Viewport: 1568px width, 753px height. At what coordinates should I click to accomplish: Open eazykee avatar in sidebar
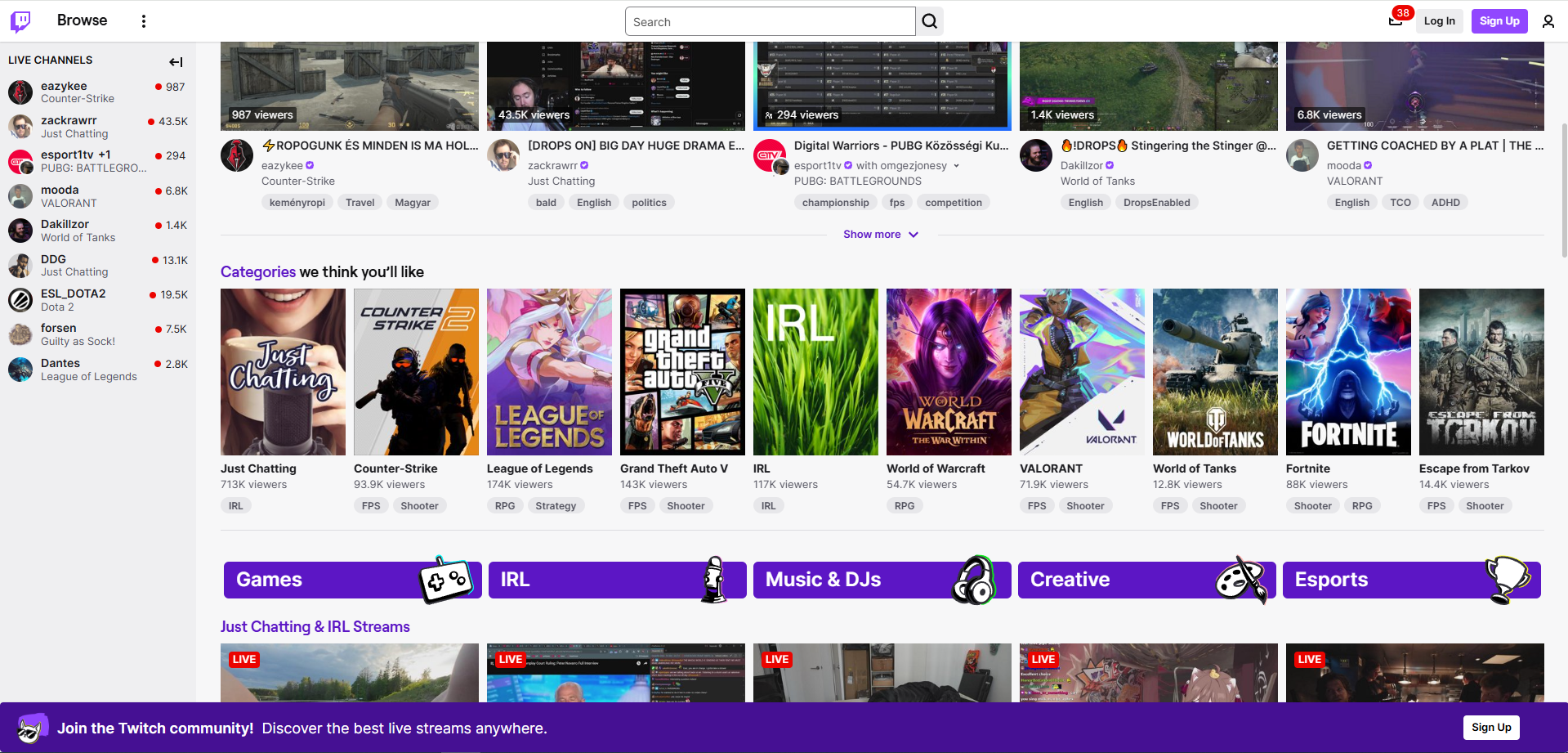pyautogui.click(x=20, y=92)
